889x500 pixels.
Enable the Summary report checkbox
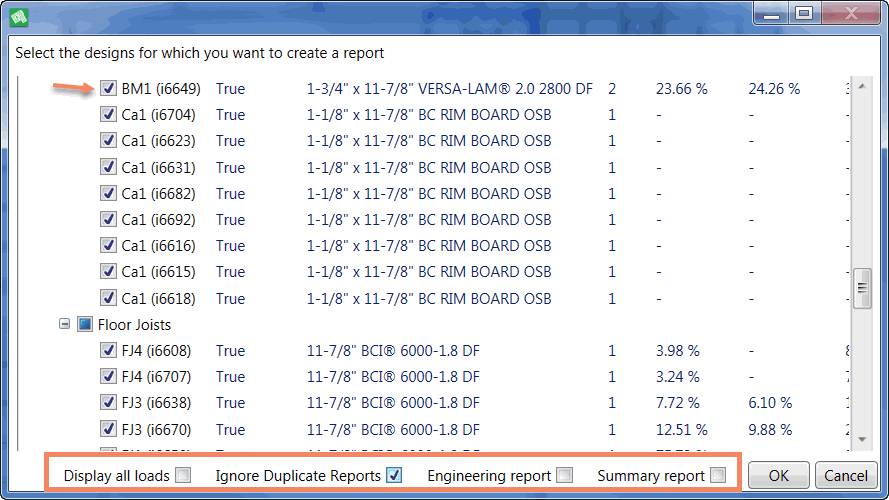718,475
